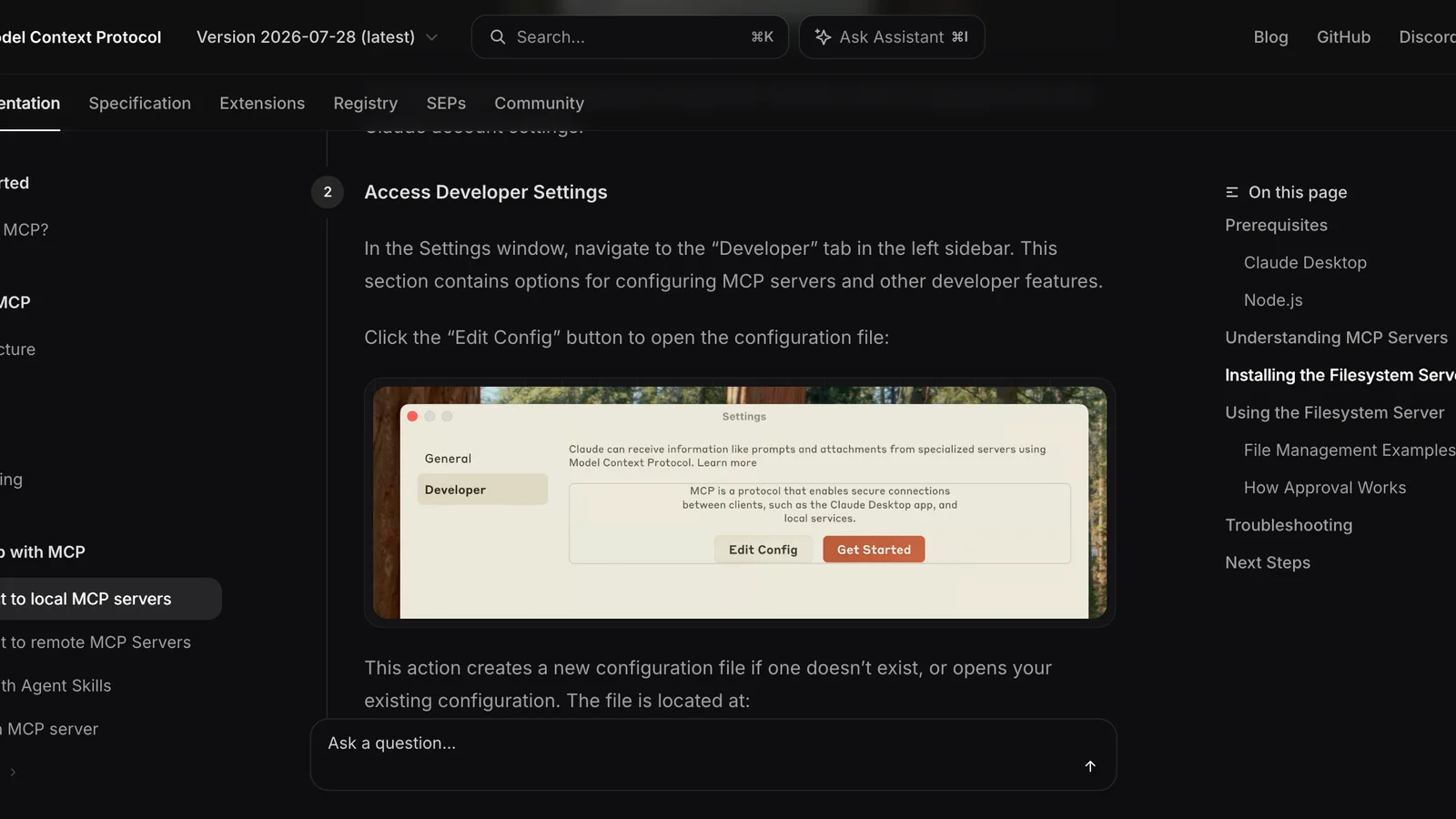Open the Discord link

(x=1428, y=37)
